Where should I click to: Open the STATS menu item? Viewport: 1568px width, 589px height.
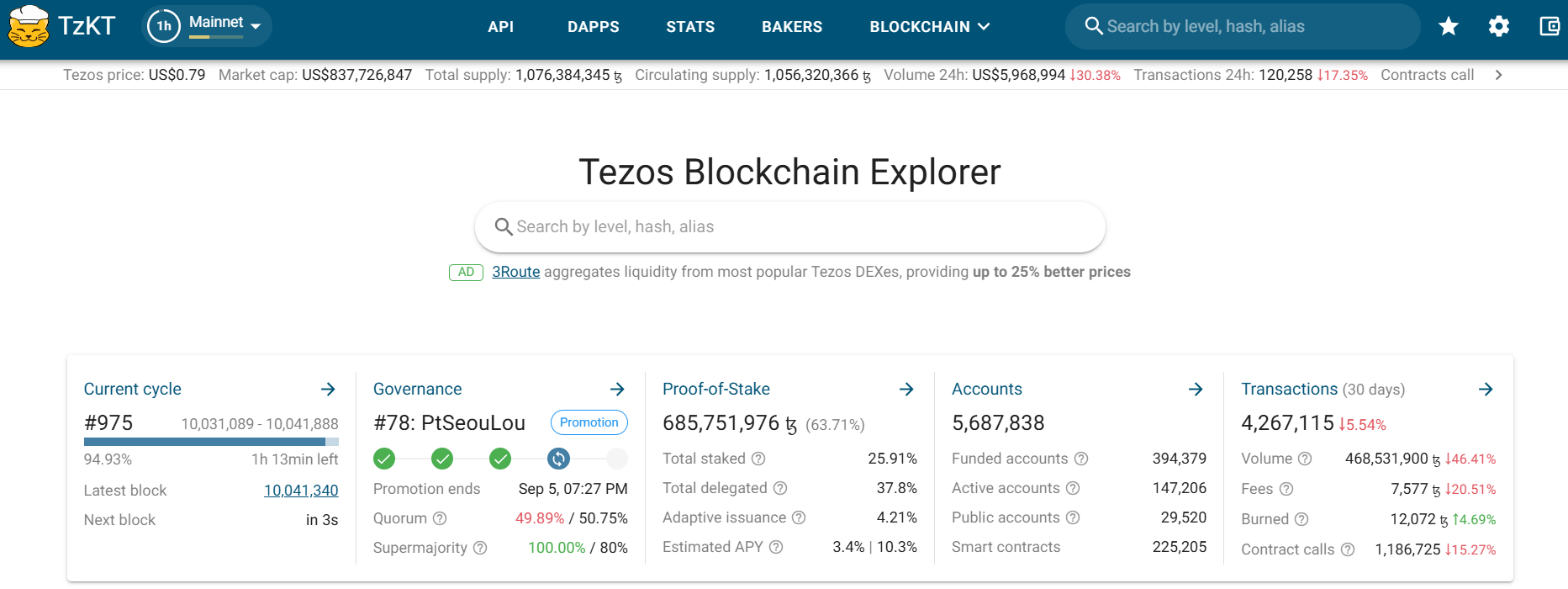pyautogui.click(x=690, y=27)
